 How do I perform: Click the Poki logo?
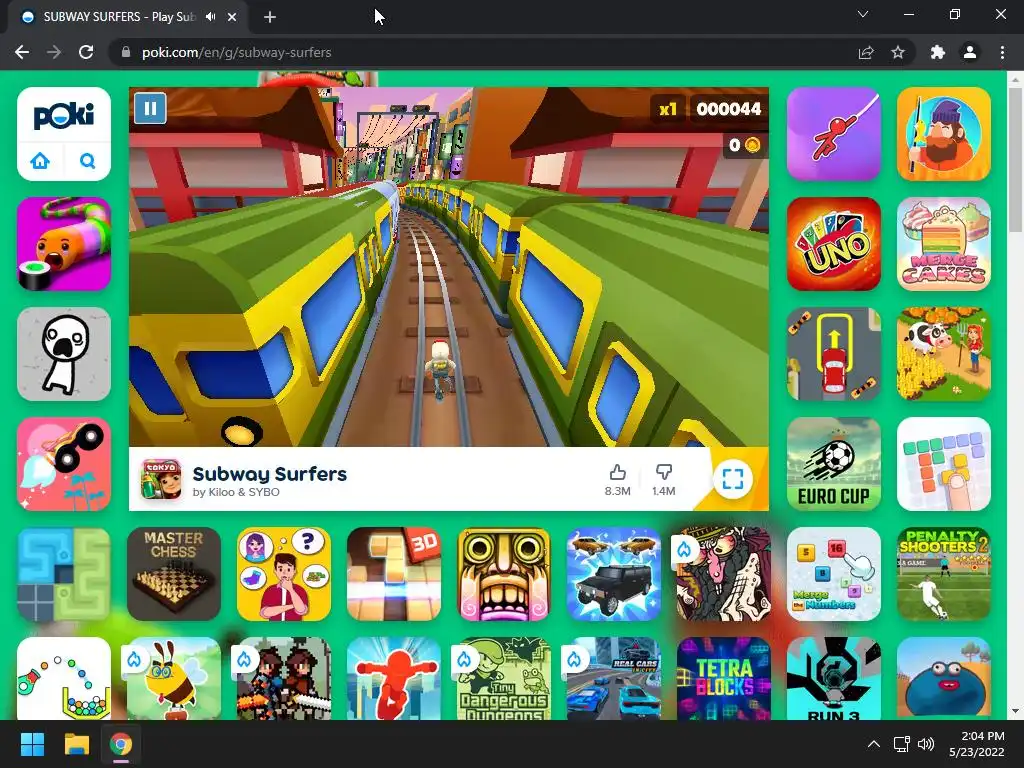(x=64, y=116)
